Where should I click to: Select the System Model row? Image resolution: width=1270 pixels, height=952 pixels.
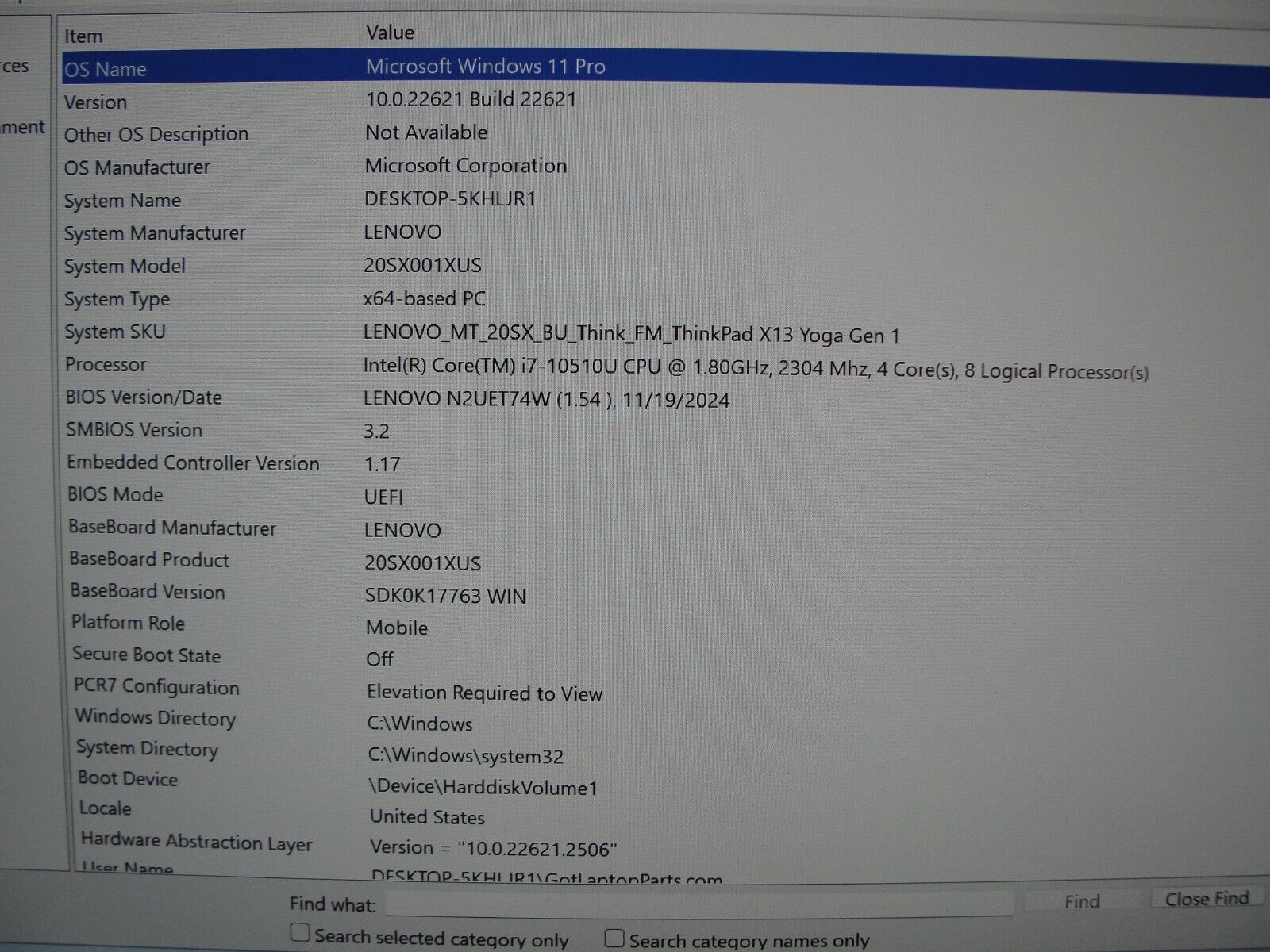click(125, 267)
